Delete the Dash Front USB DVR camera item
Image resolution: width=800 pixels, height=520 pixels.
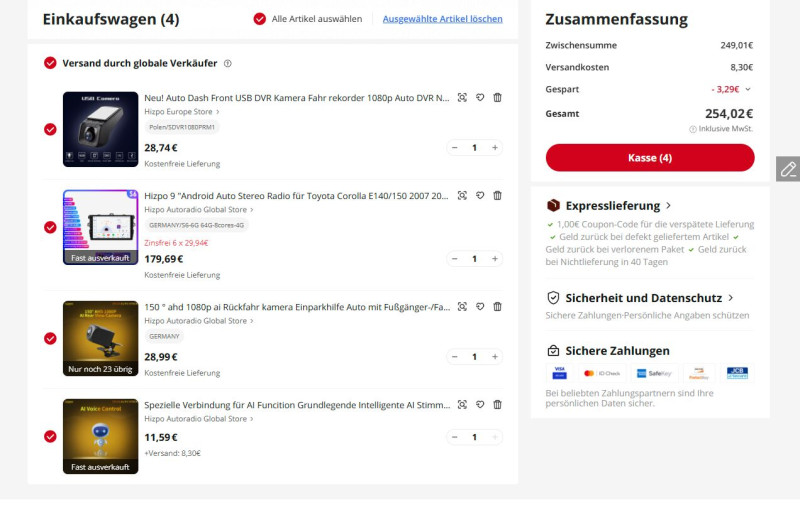[x=498, y=97]
